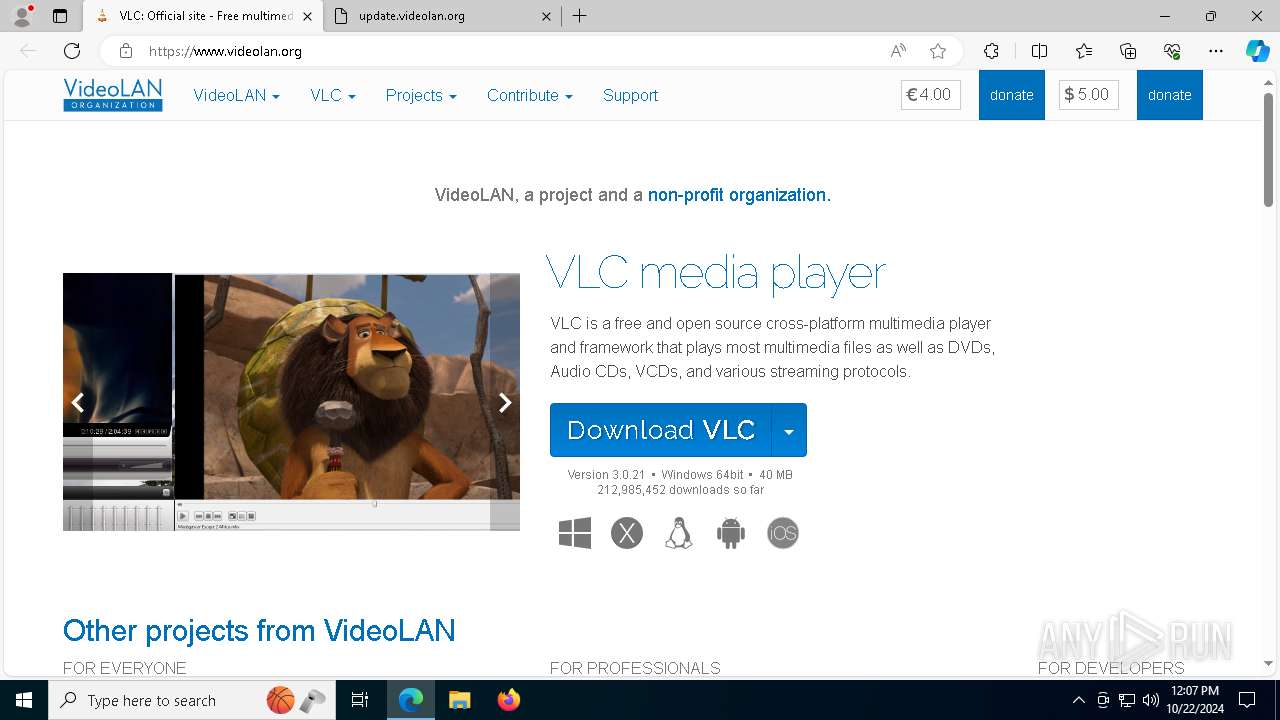
Task: Switch to VLC Official site tab
Action: point(202,16)
